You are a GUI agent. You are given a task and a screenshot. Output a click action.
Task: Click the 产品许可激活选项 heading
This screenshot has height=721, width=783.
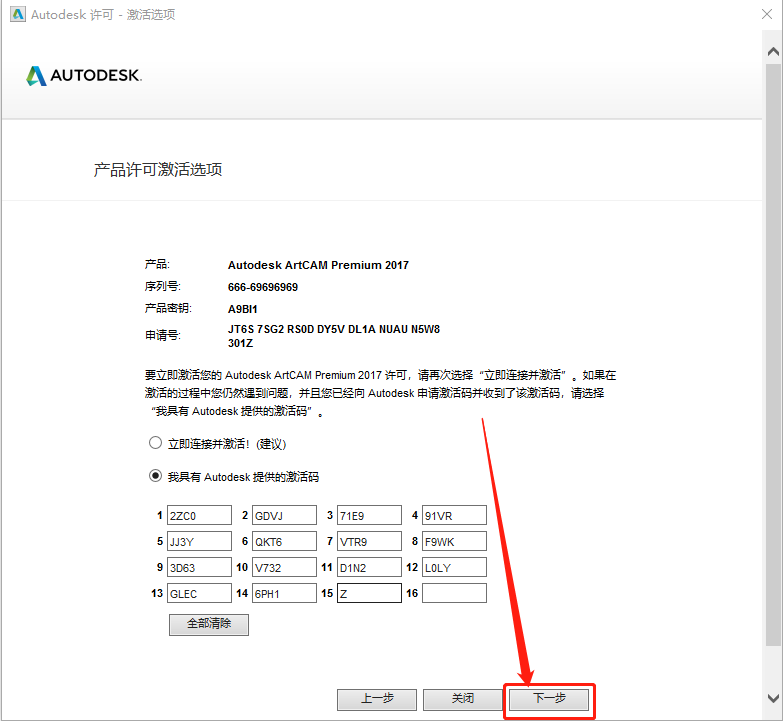[x=158, y=170]
